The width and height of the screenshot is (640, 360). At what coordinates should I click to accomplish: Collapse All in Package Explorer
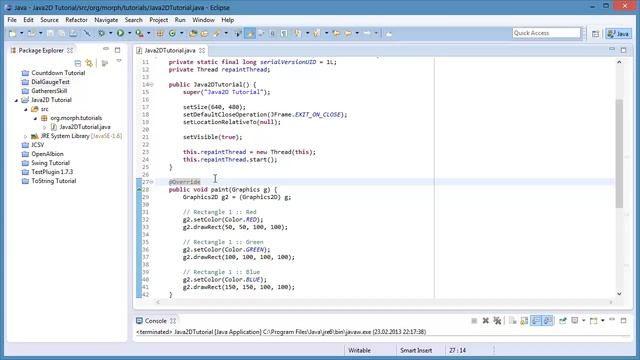pos(78,63)
